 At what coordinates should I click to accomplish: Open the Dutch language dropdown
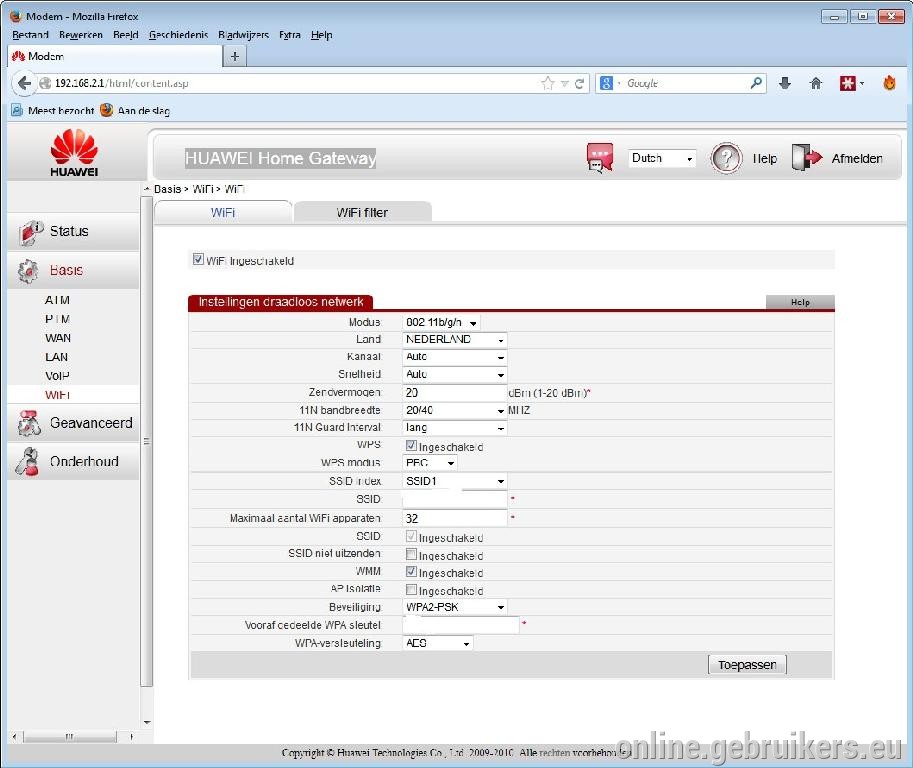[x=662, y=158]
